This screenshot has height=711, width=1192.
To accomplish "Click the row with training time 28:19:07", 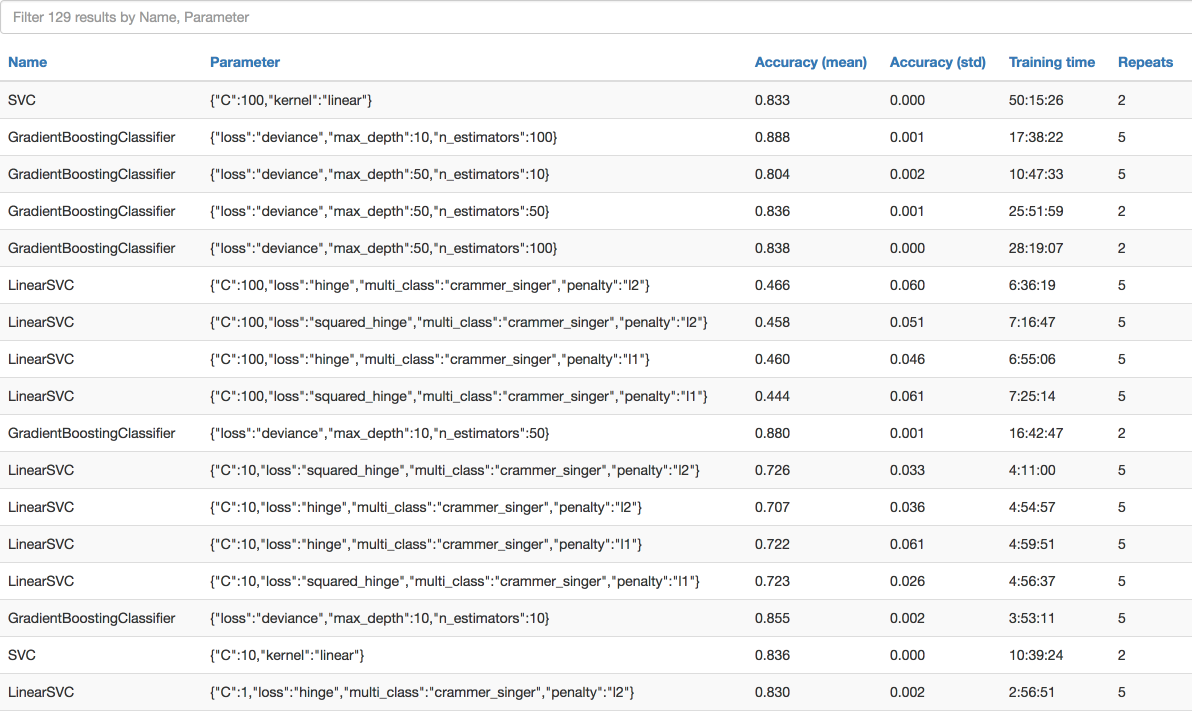I will (596, 248).
